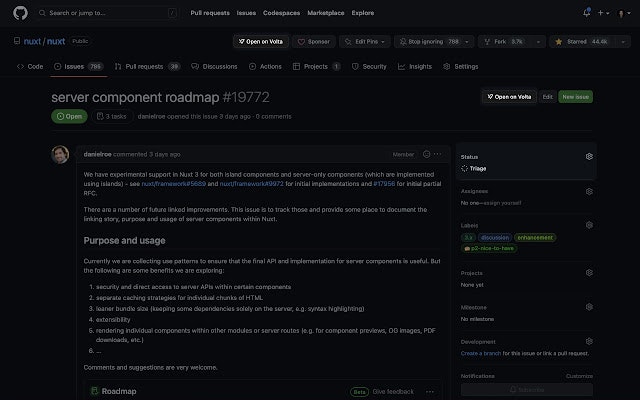Screen dimensions: 640x400
Task: Click danielroe avatar thumbnail
Action: (x=60, y=154)
